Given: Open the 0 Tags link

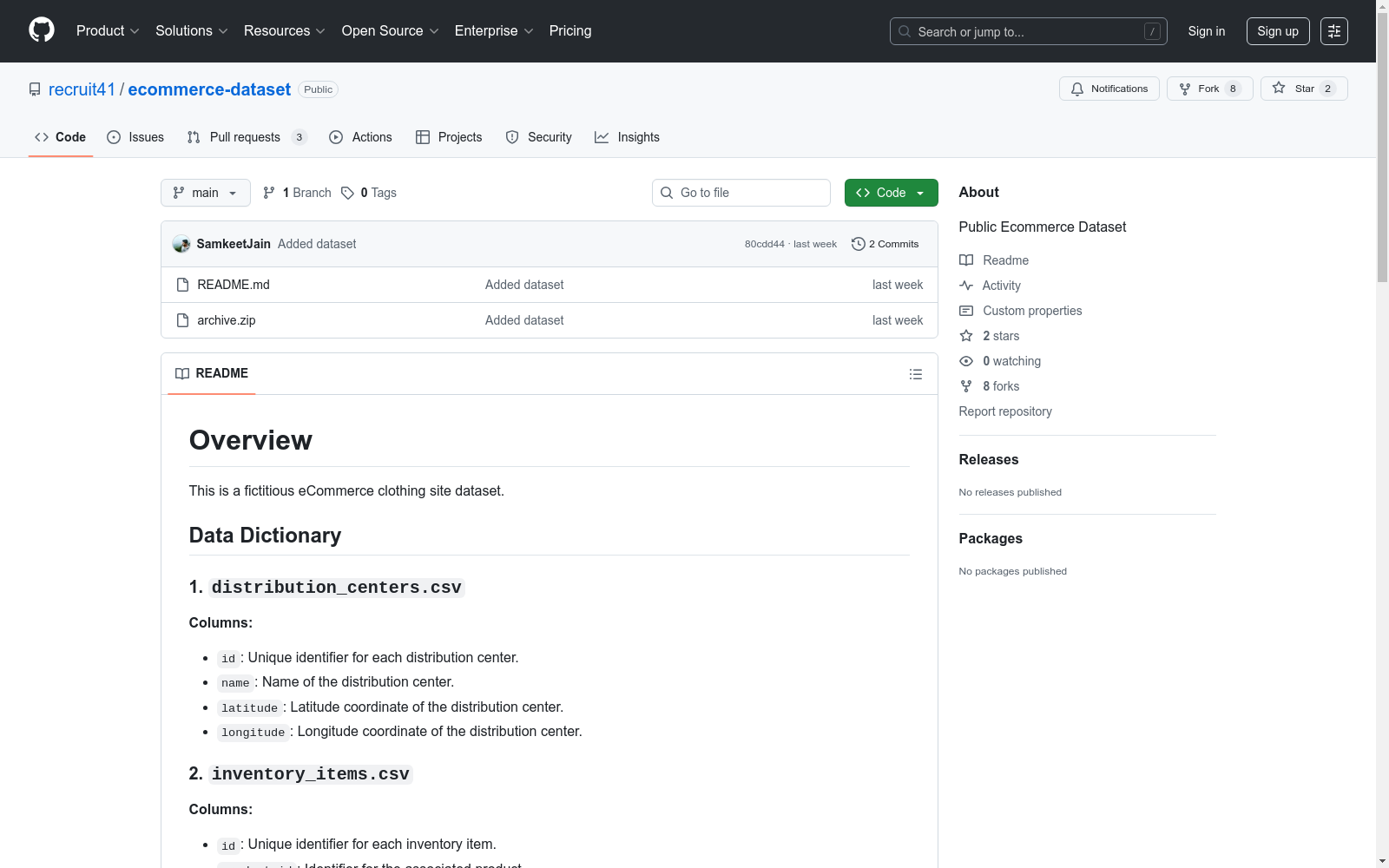Looking at the screenshot, I should click(369, 193).
